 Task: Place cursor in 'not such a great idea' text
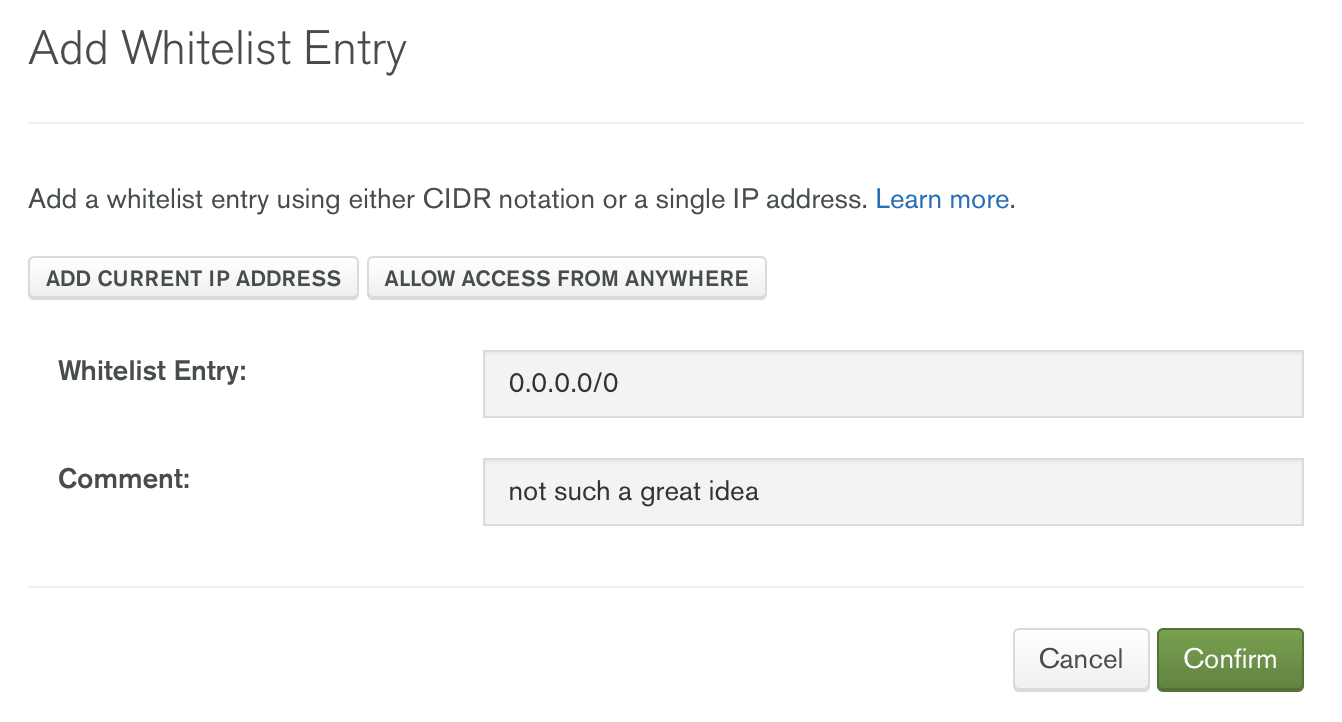[633, 492]
